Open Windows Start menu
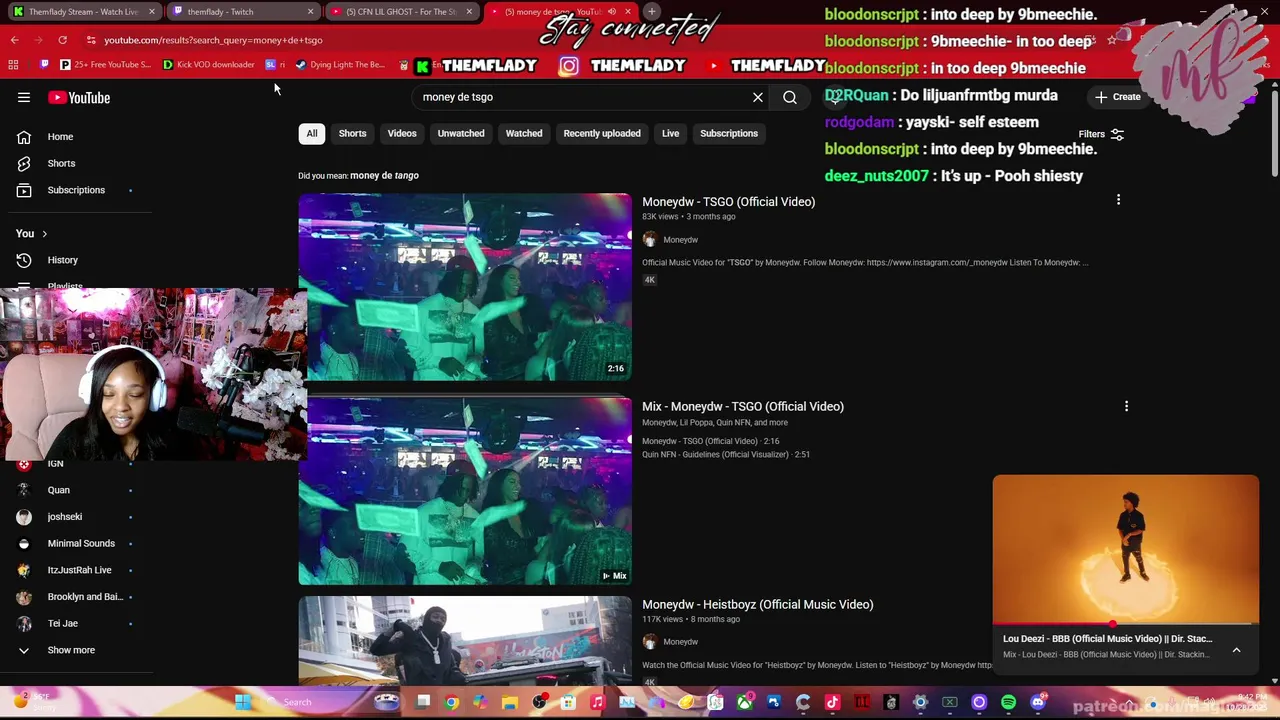 tap(243, 702)
